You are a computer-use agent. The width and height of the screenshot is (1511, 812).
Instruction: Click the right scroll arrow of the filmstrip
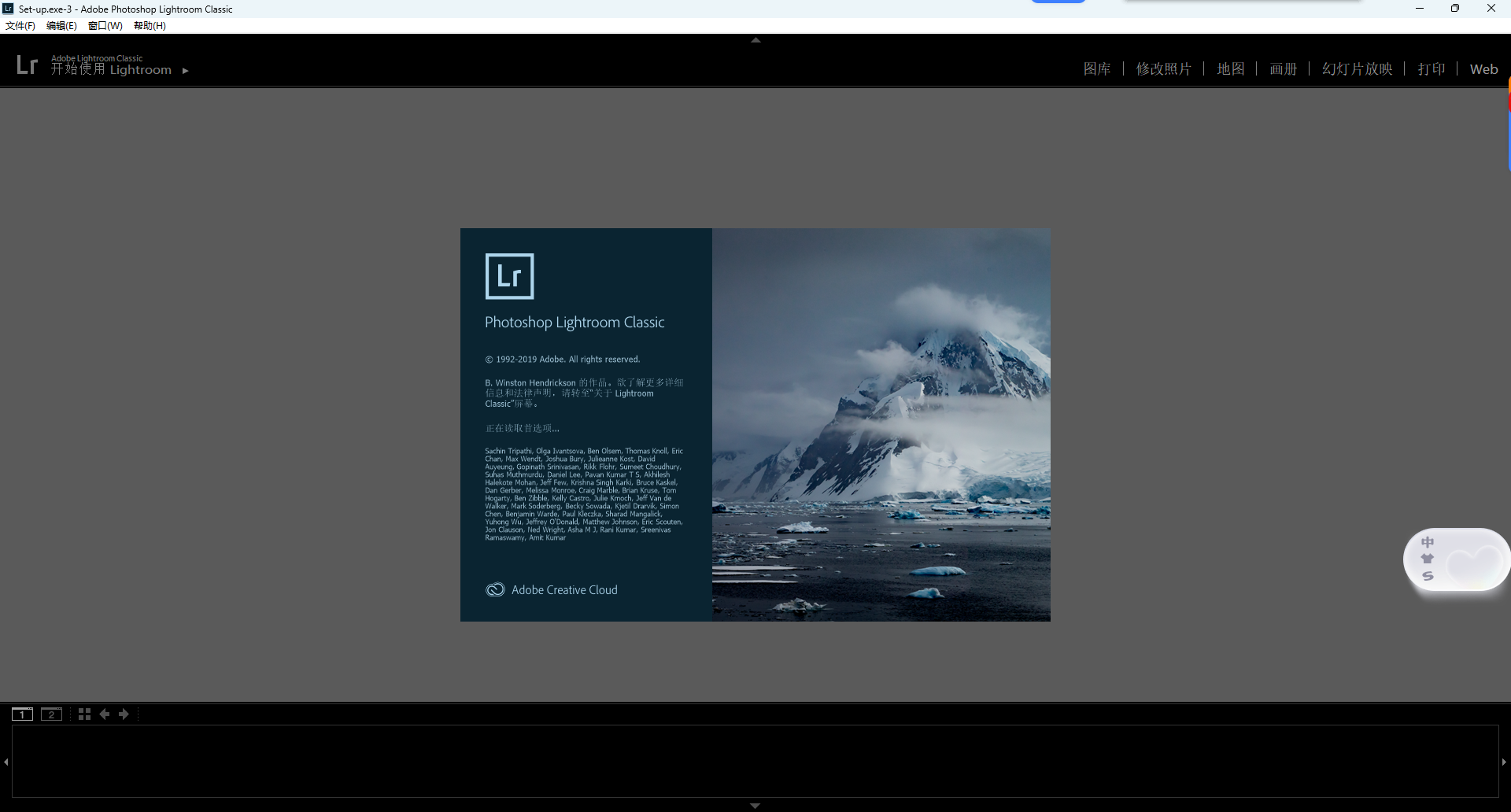1505,761
